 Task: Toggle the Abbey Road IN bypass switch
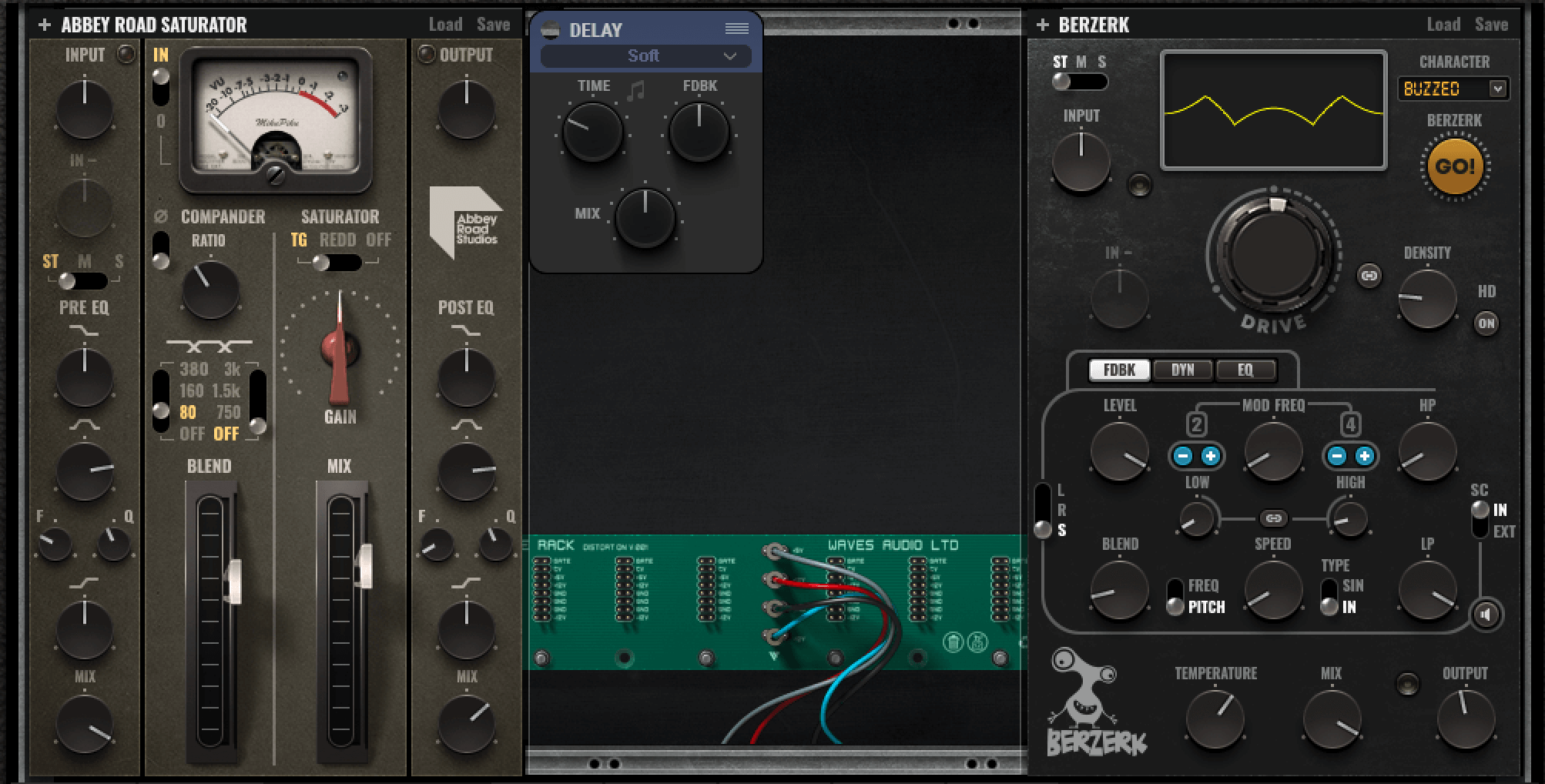[x=160, y=86]
